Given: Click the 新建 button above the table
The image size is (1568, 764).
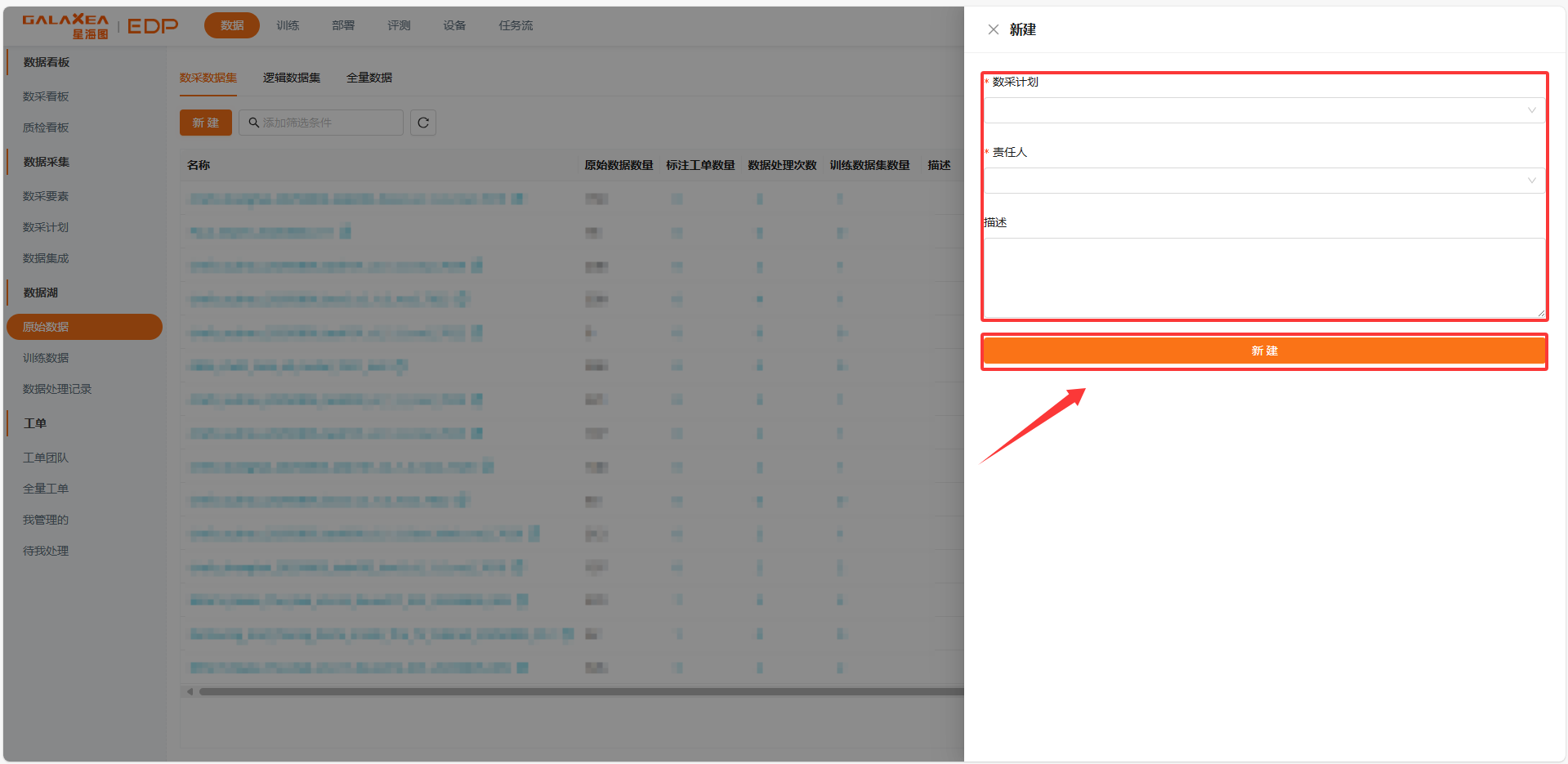Looking at the screenshot, I should coord(205,123).
